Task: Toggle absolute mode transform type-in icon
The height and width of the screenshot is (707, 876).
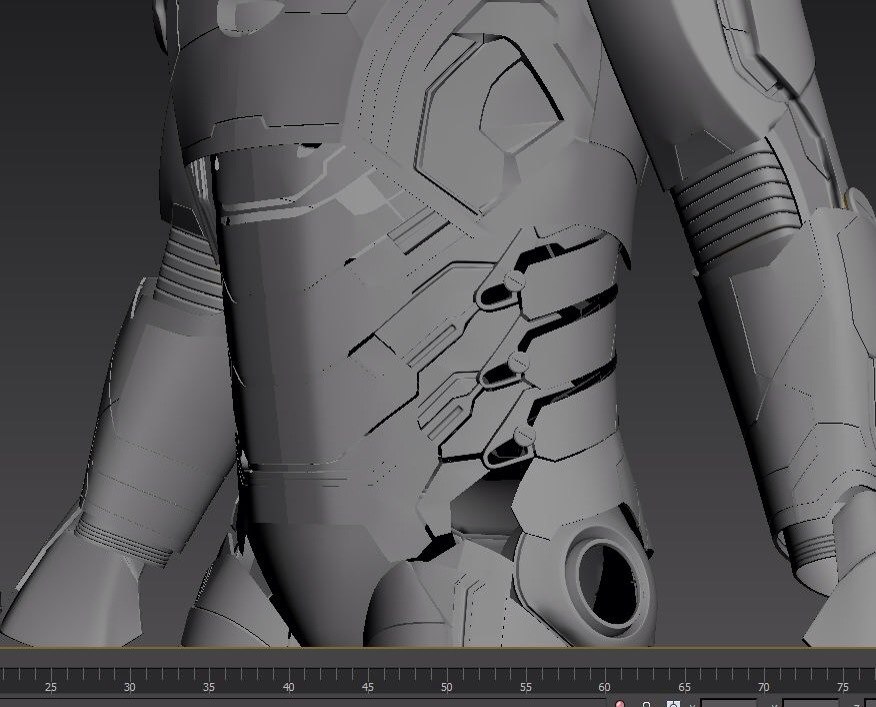Action: click(673, 704)
